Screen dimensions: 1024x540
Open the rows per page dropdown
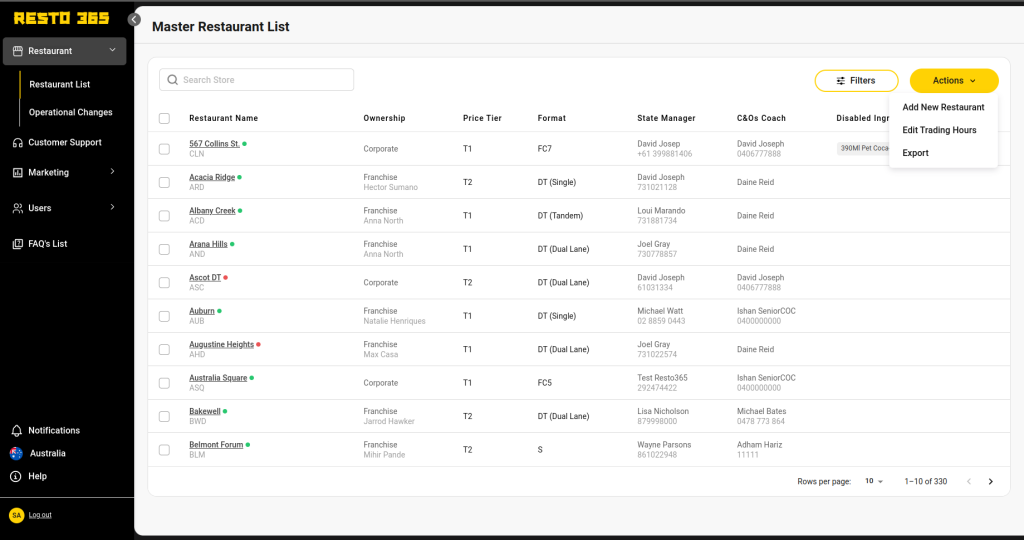click(x=874, y=481)
